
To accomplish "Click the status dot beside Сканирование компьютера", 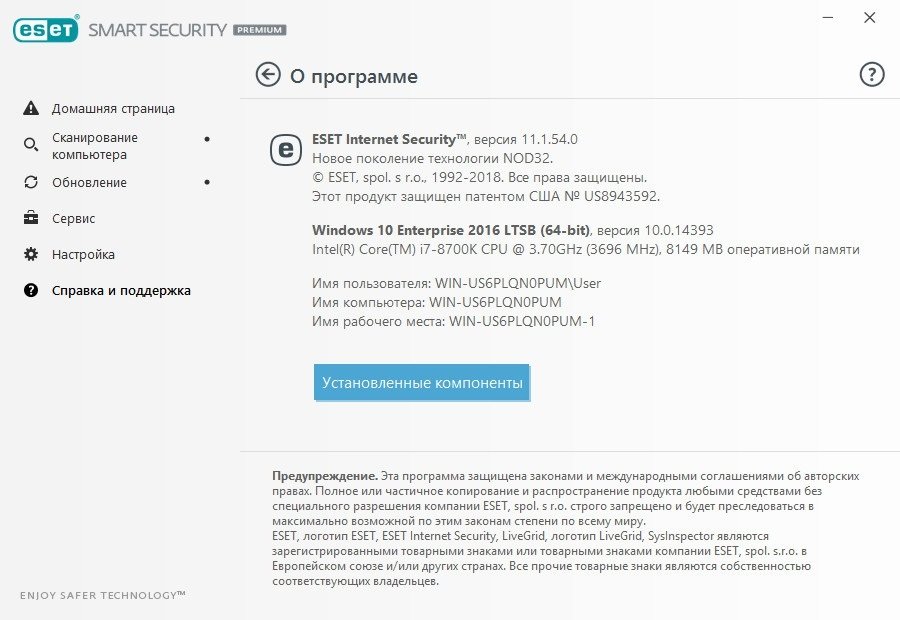I will pos(207,138).
